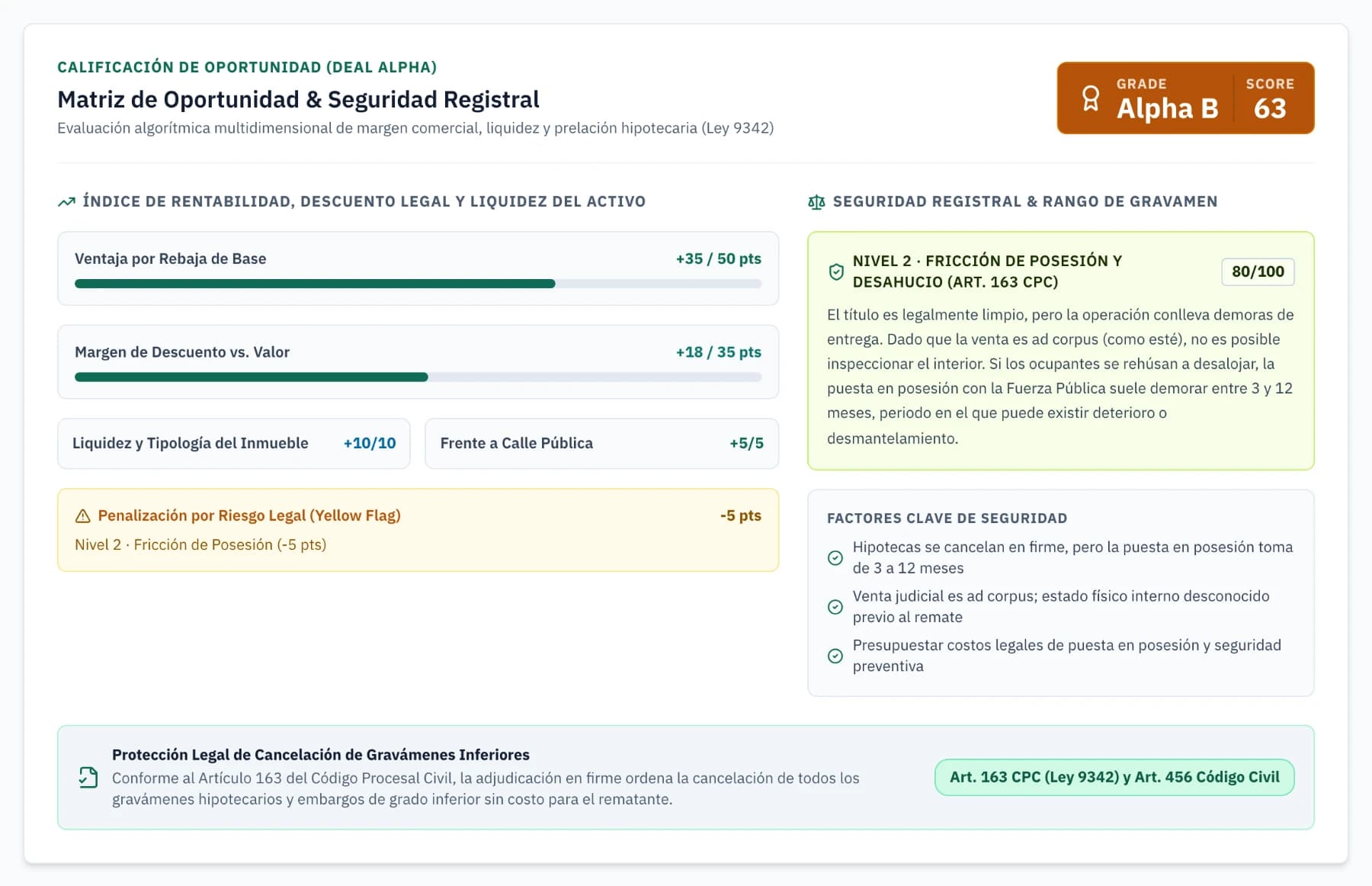
Task: Click the check-circle icon beside Presupuestar costos legales
Action: pyautogui.click(x=835, y=656)
